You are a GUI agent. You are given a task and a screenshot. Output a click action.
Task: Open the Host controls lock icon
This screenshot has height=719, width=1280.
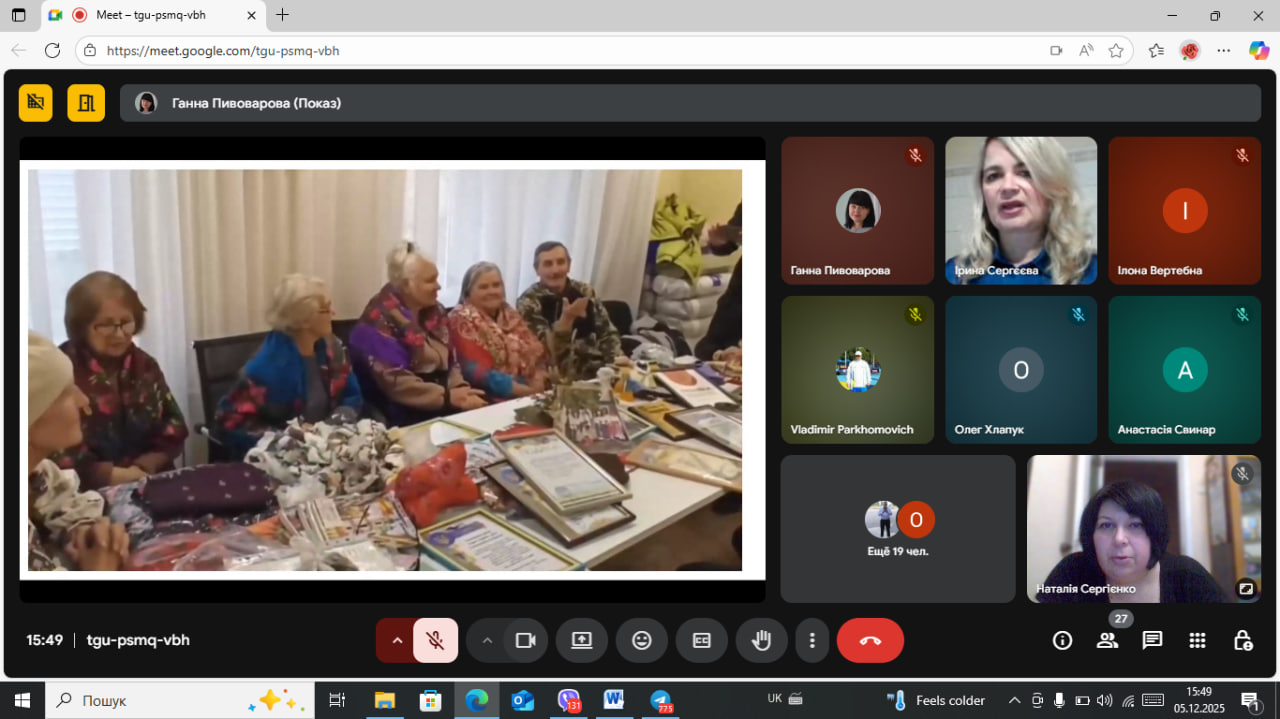click(x=1242, y=641)
